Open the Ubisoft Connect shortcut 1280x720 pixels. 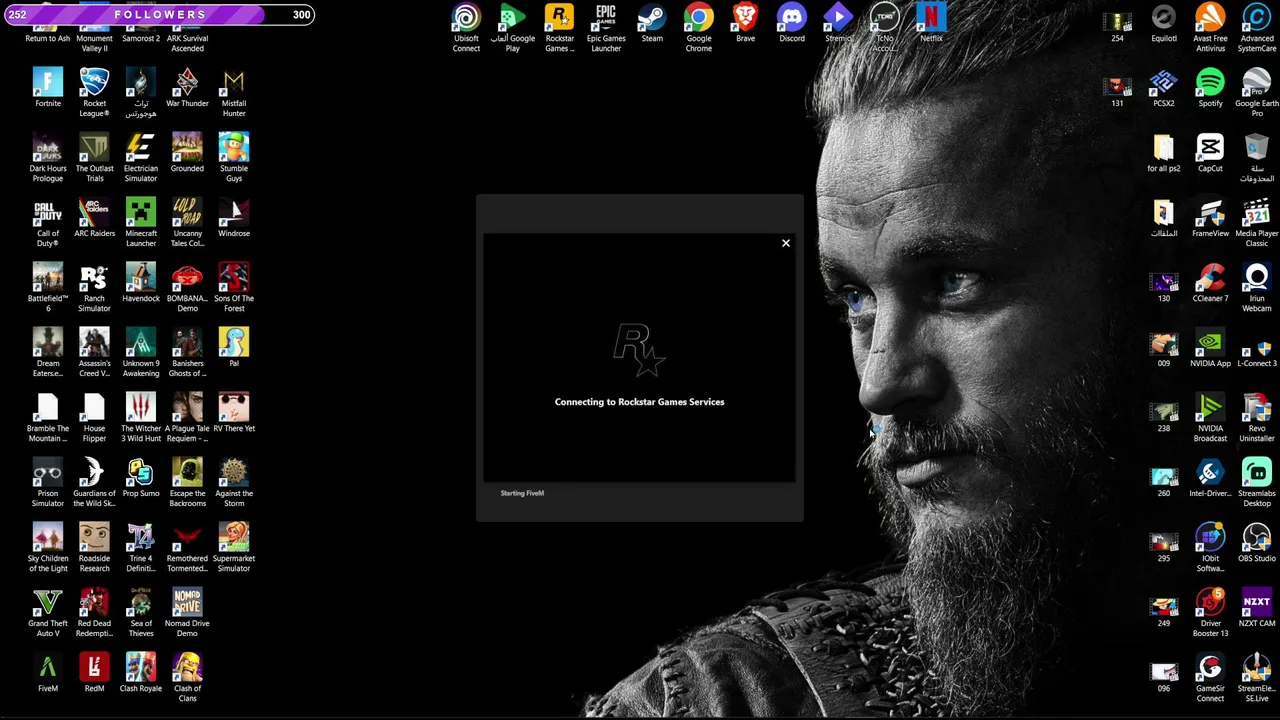click(x=466, y=27)
